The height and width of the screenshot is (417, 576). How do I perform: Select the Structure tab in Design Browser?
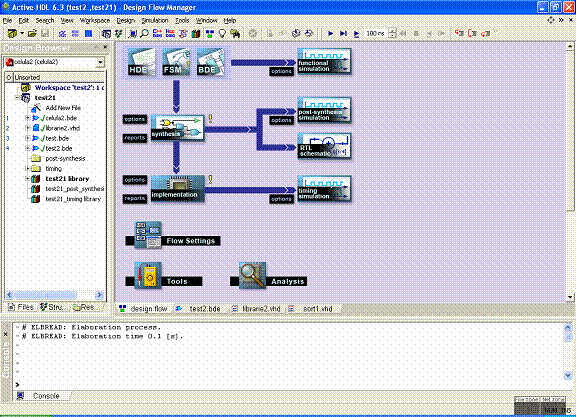coord(54,307)
